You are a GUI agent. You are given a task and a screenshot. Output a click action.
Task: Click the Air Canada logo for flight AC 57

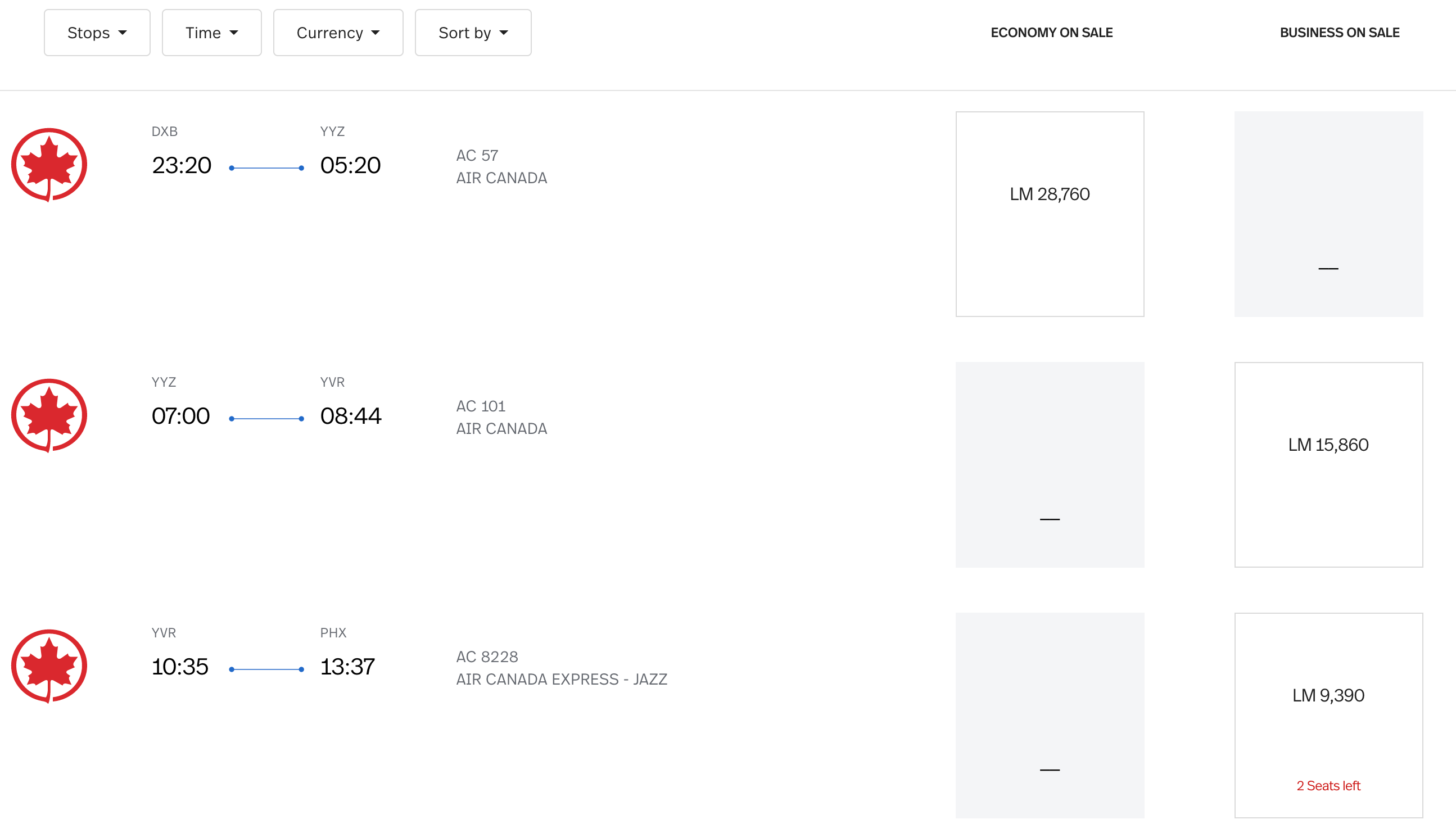49,165
